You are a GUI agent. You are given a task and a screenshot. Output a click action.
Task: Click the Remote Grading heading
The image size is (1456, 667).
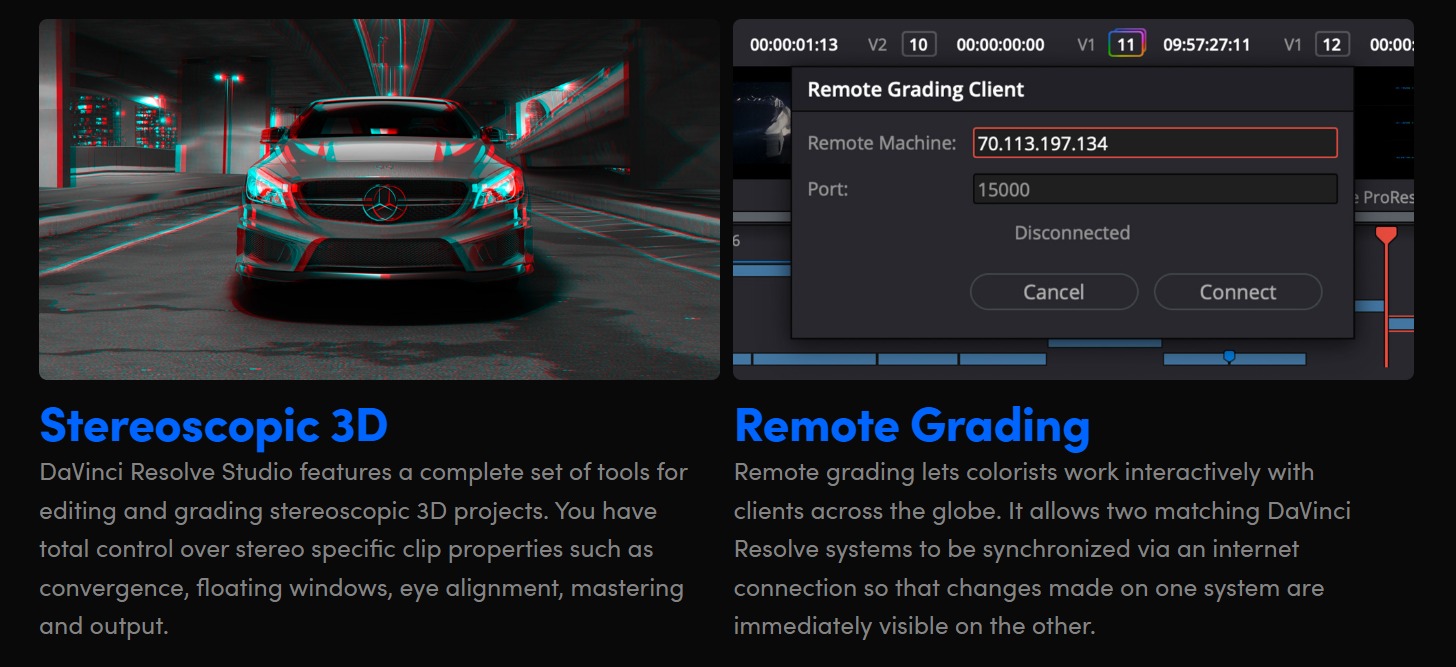[x=912, y=425]
